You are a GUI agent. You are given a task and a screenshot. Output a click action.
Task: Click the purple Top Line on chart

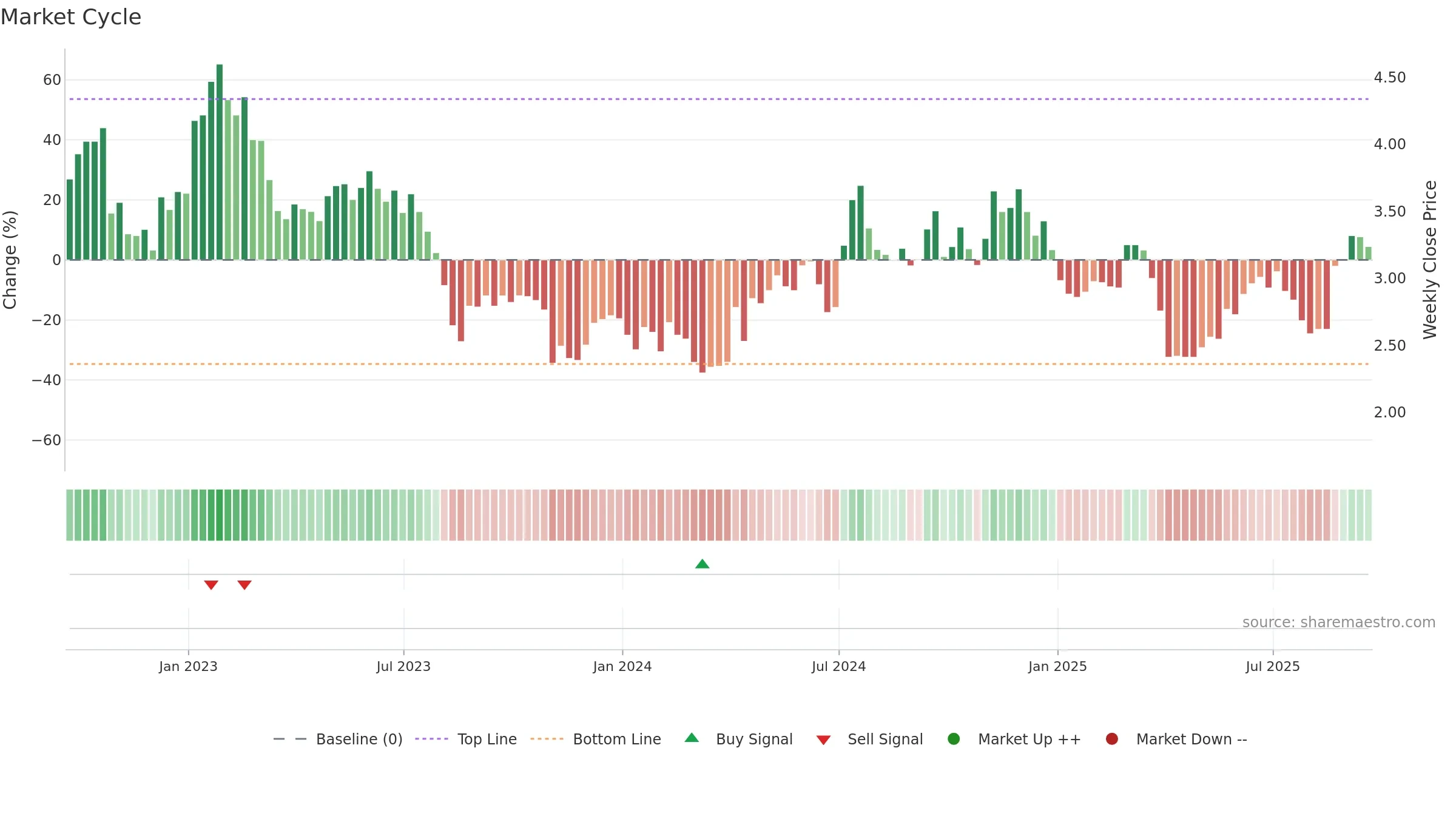click(x=719, y=99)
